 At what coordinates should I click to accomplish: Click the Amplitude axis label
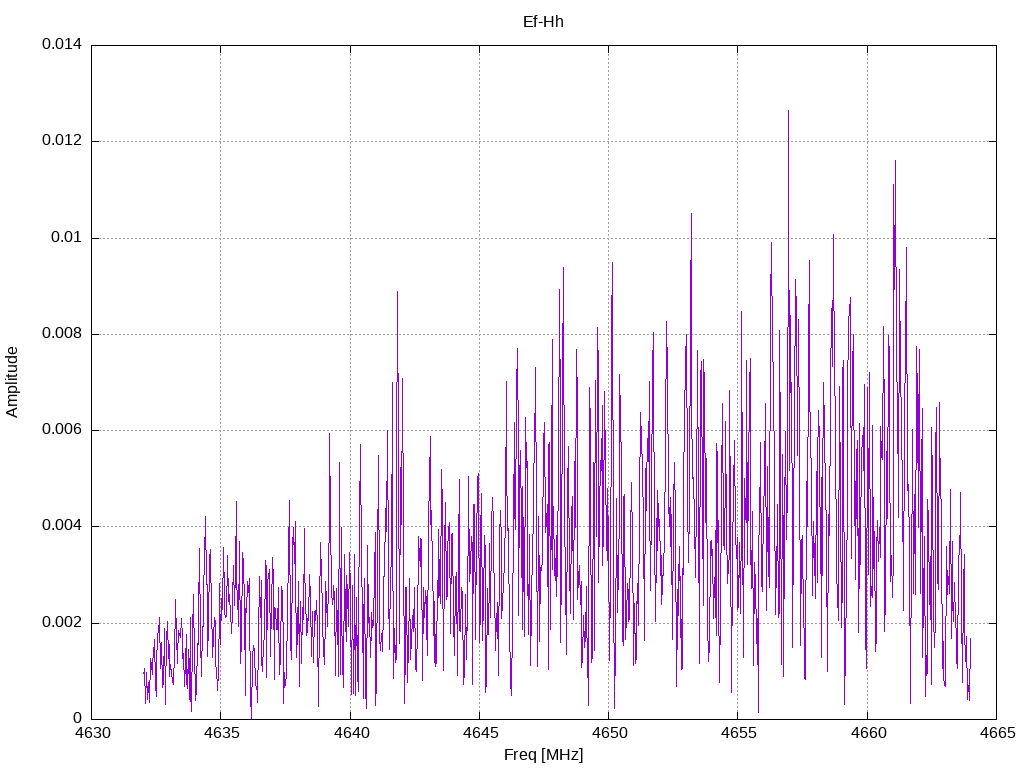tap(12, 382)
